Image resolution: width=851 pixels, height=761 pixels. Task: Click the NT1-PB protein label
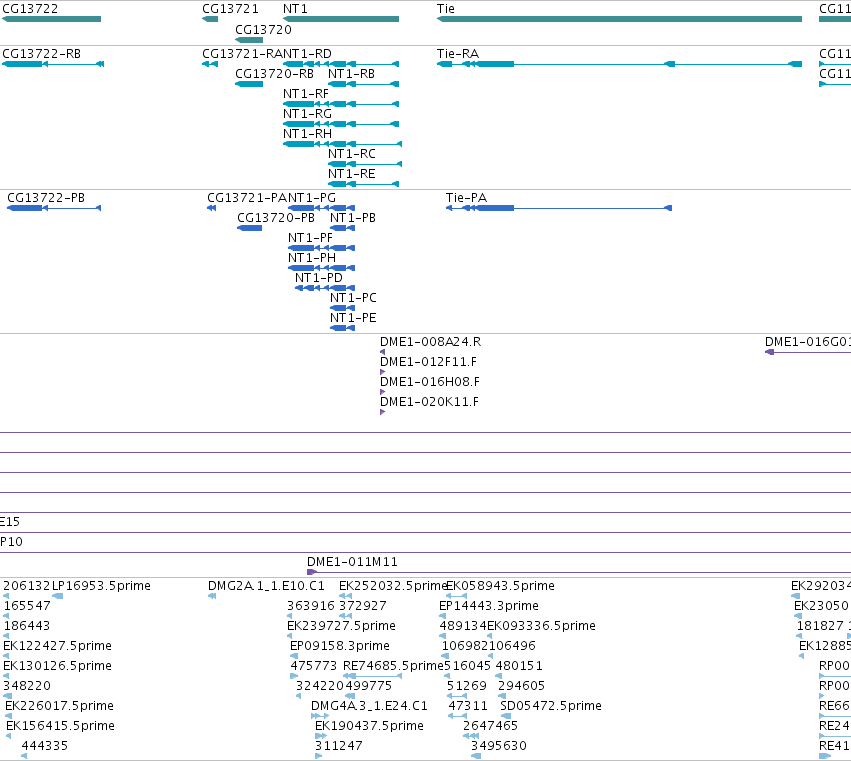click(x=353, y=218)
